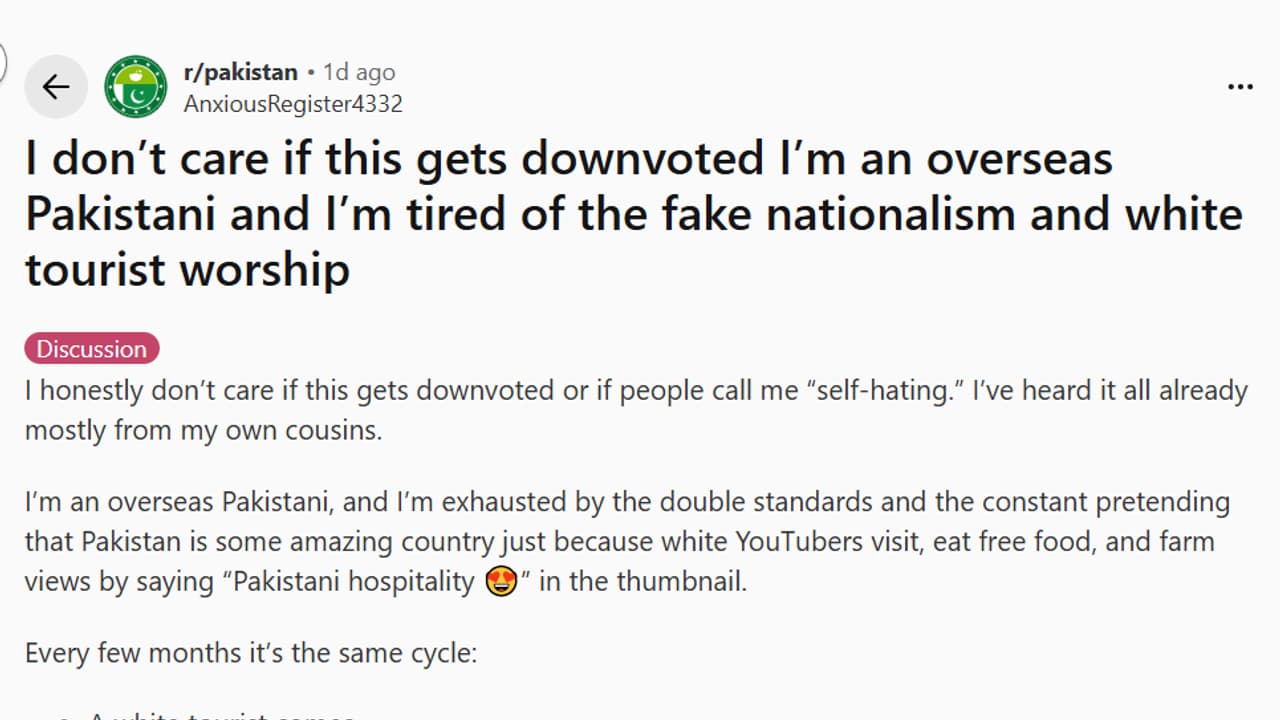Screen dimensions: 1280x720
Task: Click the back arrow to return to the feed
Action: click(56, 87)
